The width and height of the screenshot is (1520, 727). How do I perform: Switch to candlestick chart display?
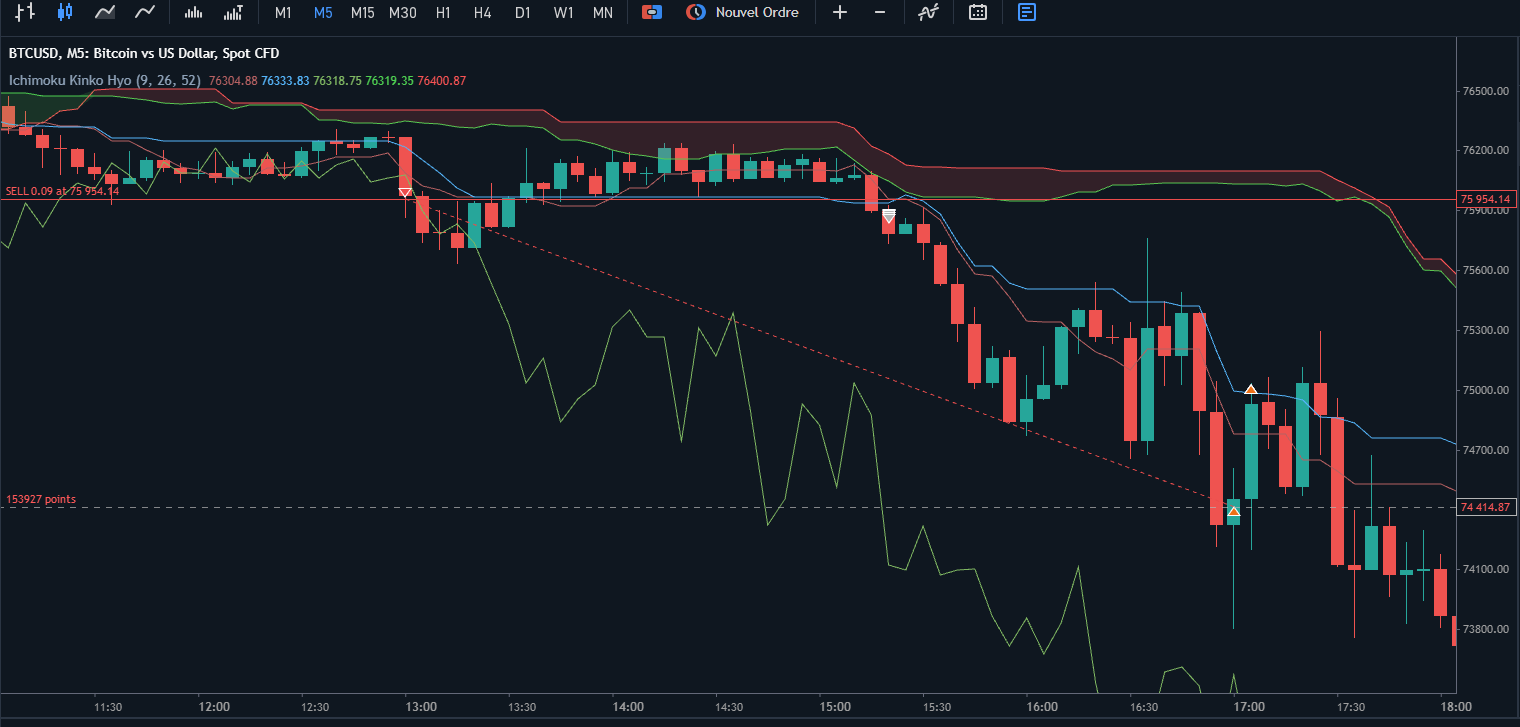[66, 12]
